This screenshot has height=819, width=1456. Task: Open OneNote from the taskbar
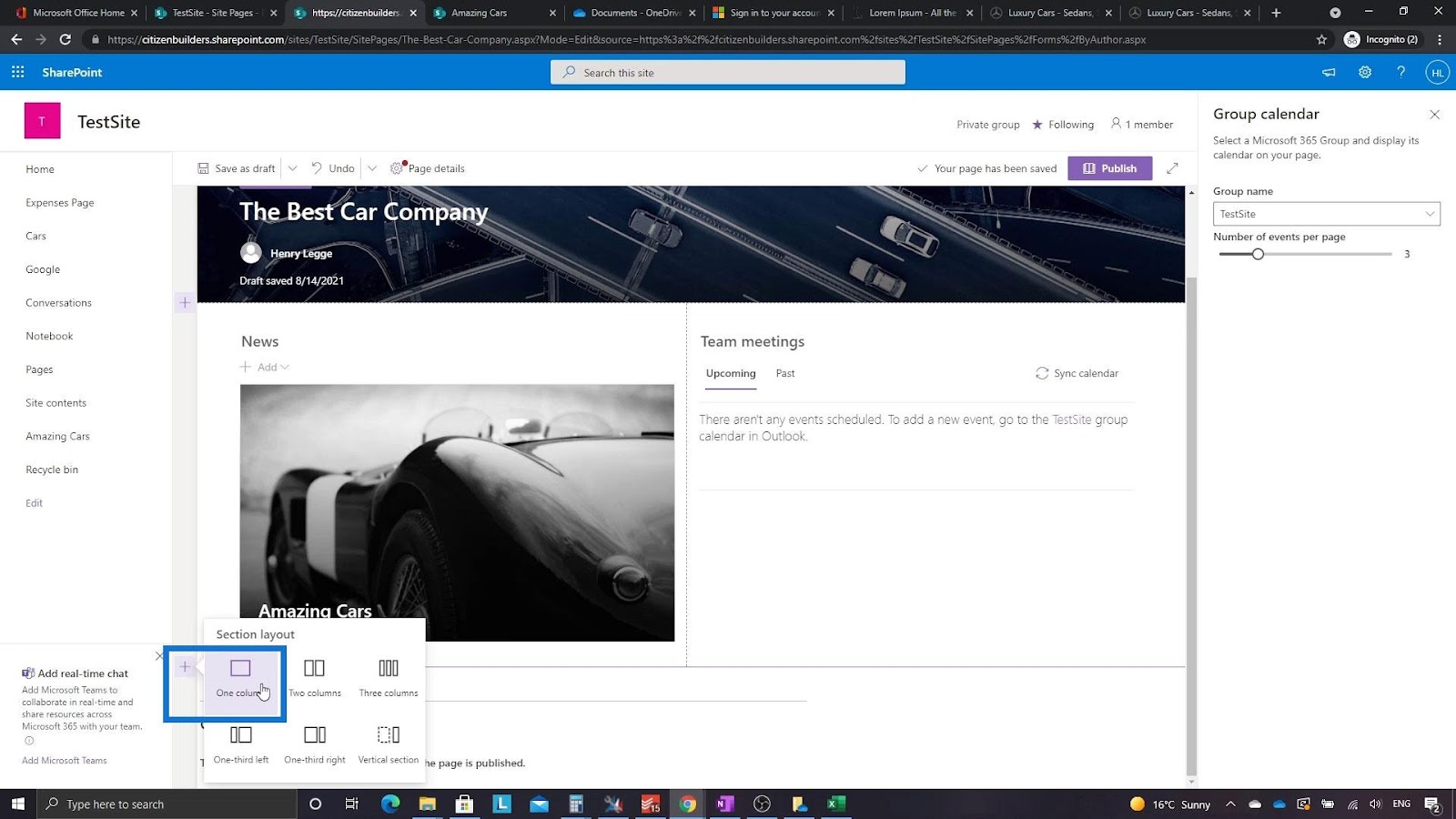click(724, 804)
